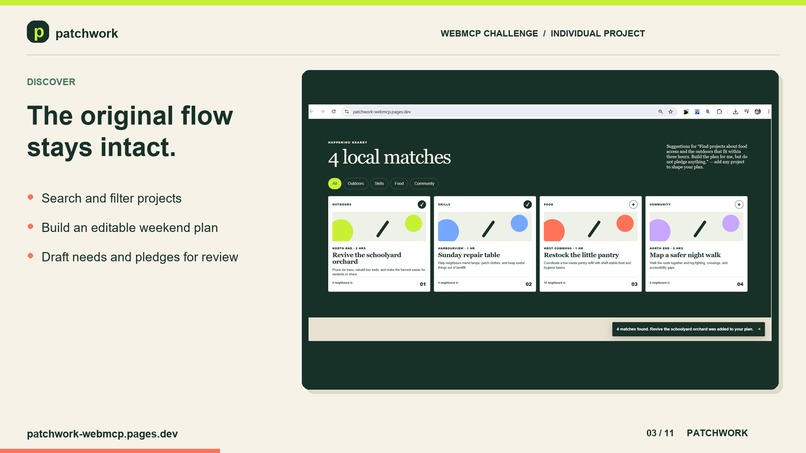Viewport: 806px width, 453px height.
Task: Click the purple-circle artwork on the Community card
Action: (x=697, y=227)
